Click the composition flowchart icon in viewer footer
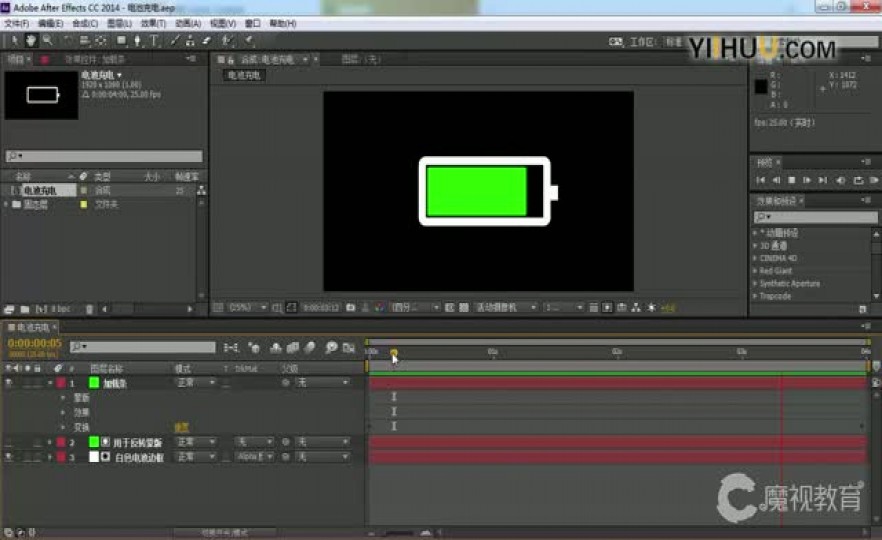Viewport: 882px width, 540px height. [x=636, y=308]
